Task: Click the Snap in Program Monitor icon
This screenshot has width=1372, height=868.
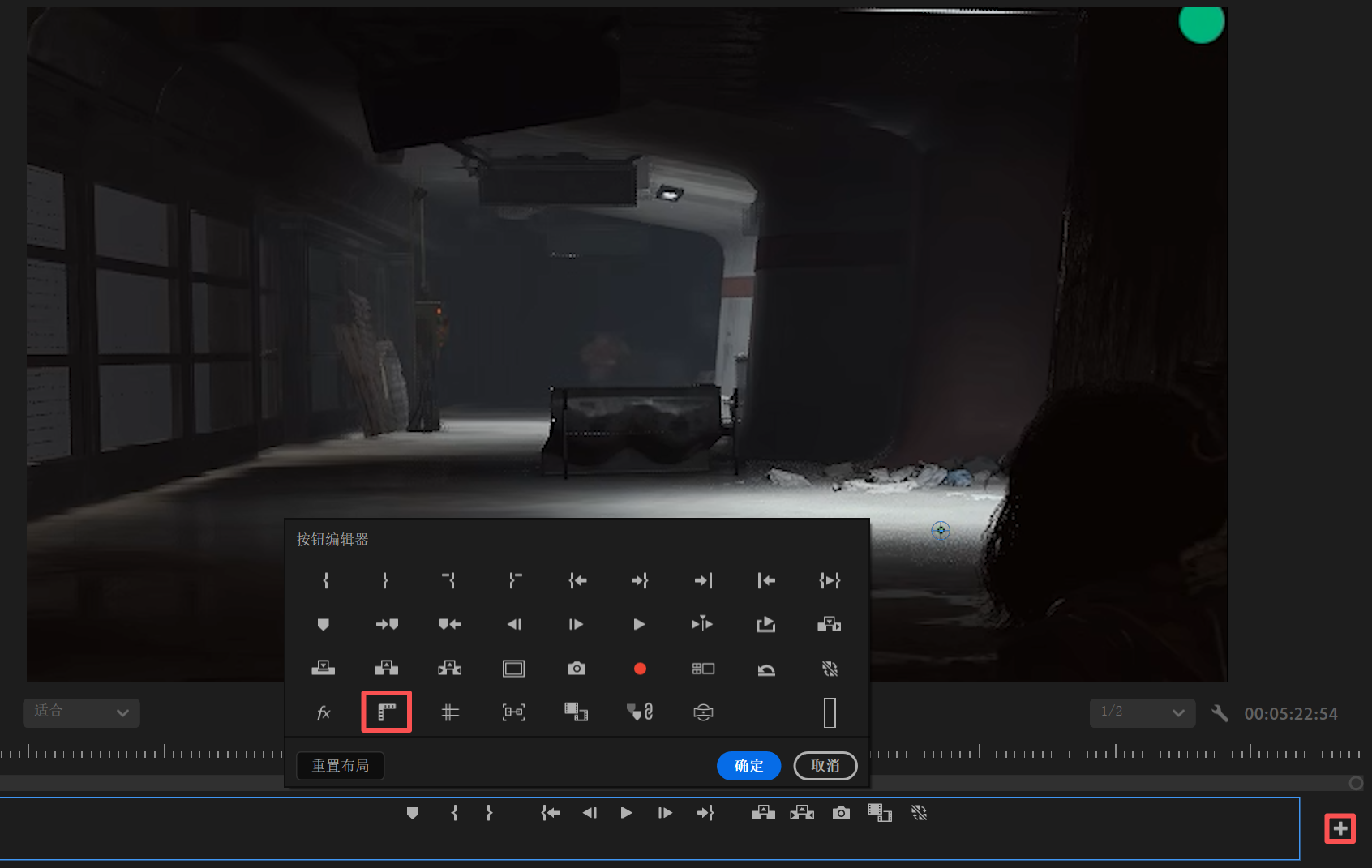Action: click(x=513, y=712)
